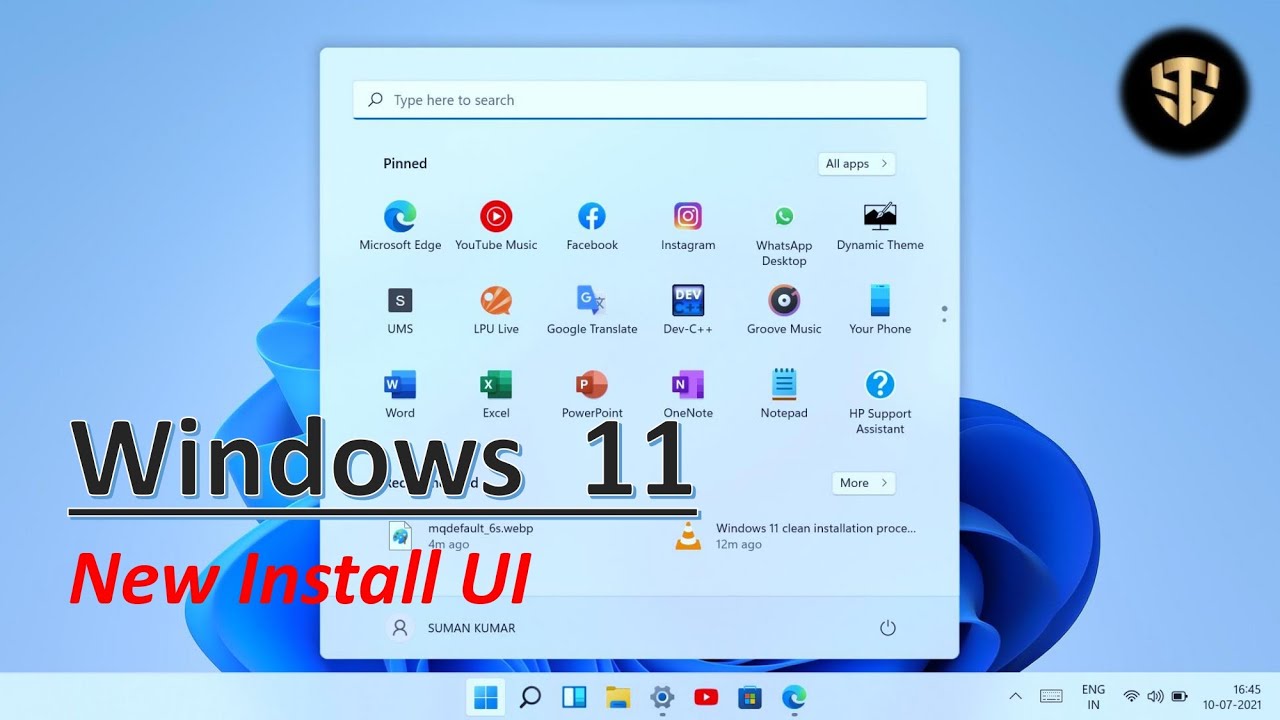Open clock showing 16:45 10-07-2021
Image resolution: width=1280 pixels, height=720 pixels.
click(1232, 697)
